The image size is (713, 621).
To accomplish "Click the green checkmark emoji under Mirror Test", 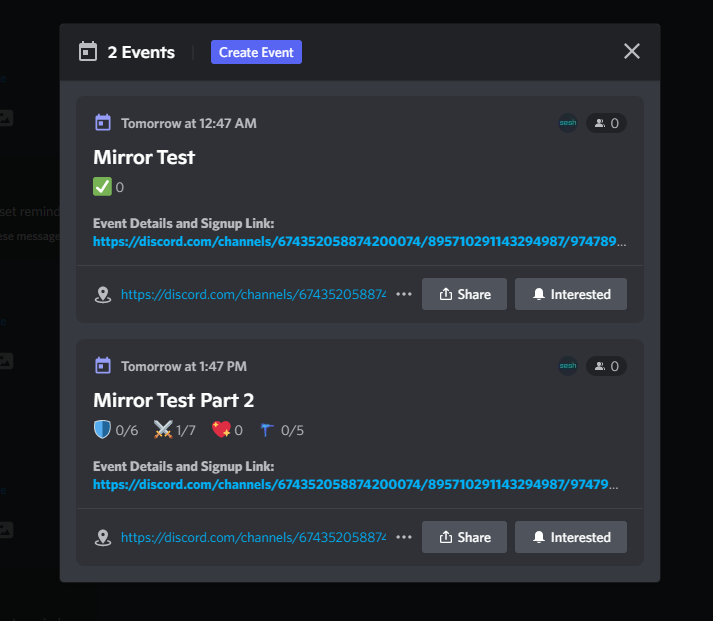I will (102, 186).
